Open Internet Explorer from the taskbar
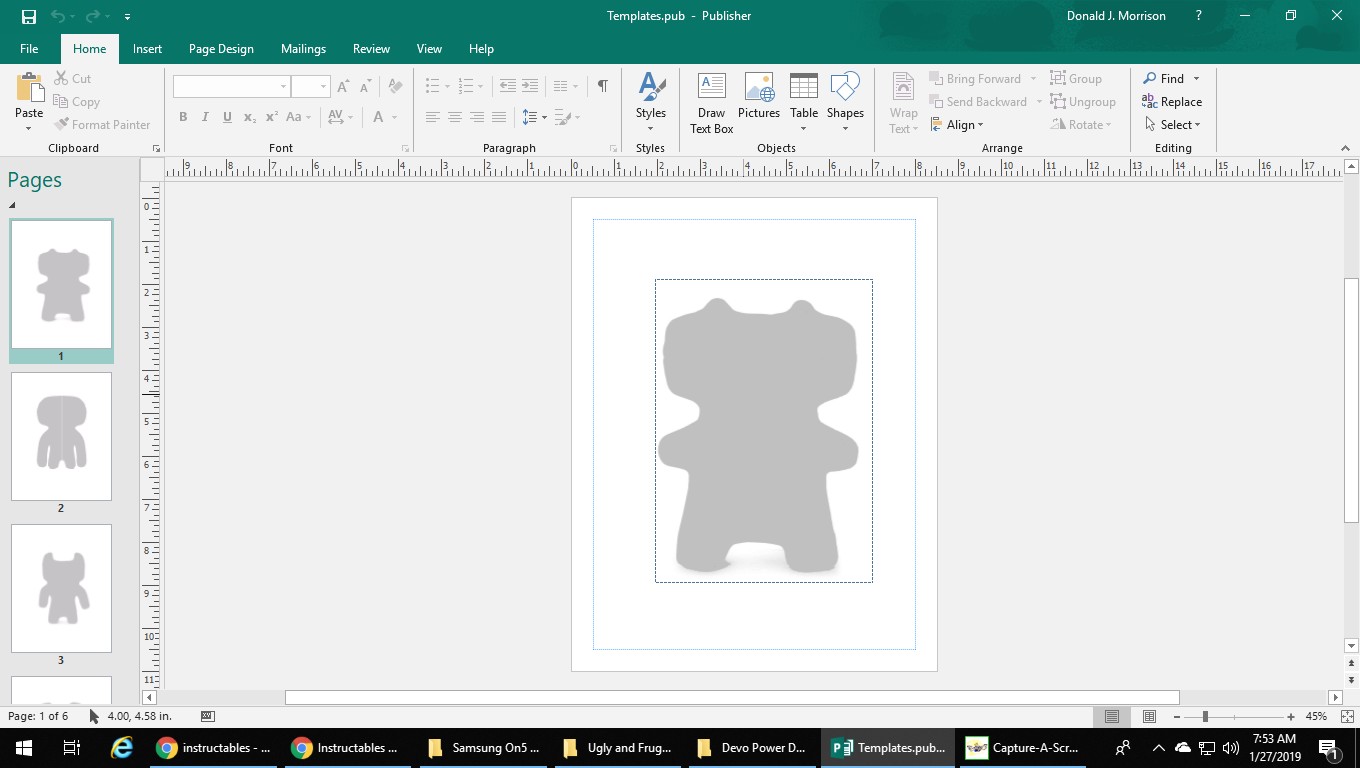Viewport: 1360px width, 768px height. tap(122, 747)
